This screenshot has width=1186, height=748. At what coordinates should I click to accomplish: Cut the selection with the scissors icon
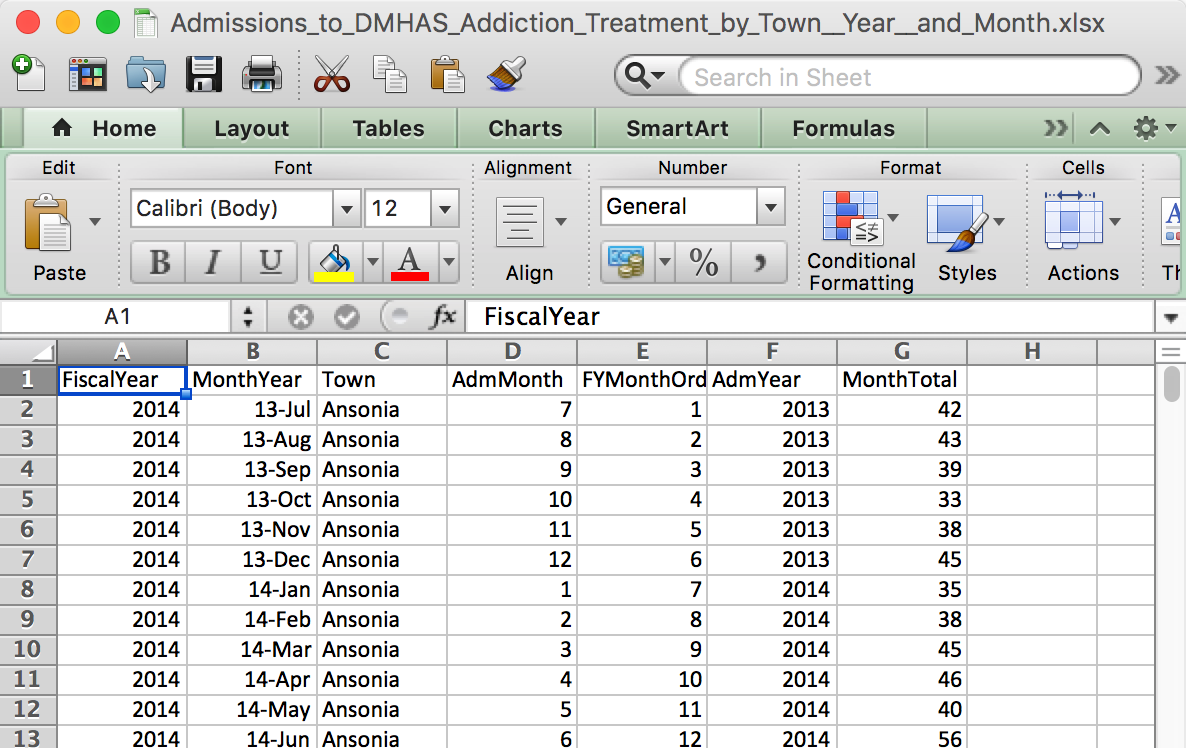pyautogui.click(x=331, y=75)
